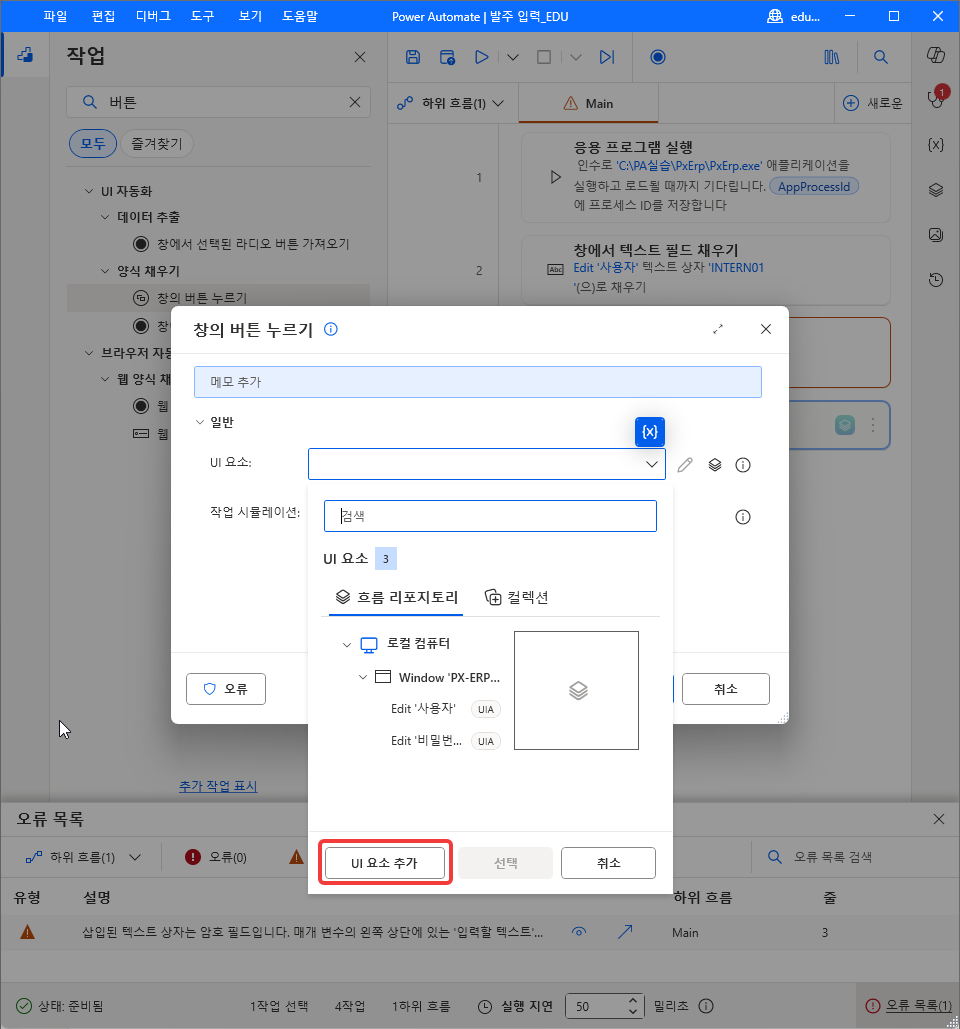Screen dimensions: 960x1029
Task: Click the UI 요소 추가 button
Action: pos(385,862)
